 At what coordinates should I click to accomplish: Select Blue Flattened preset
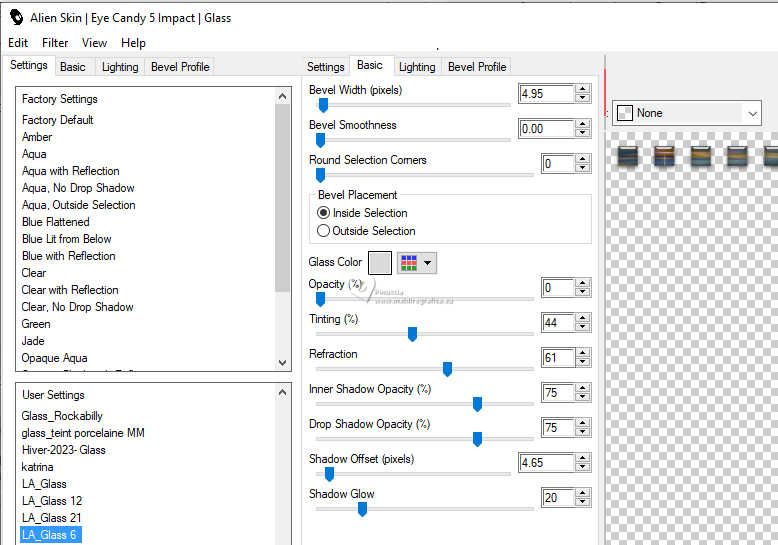coord(56,222)
